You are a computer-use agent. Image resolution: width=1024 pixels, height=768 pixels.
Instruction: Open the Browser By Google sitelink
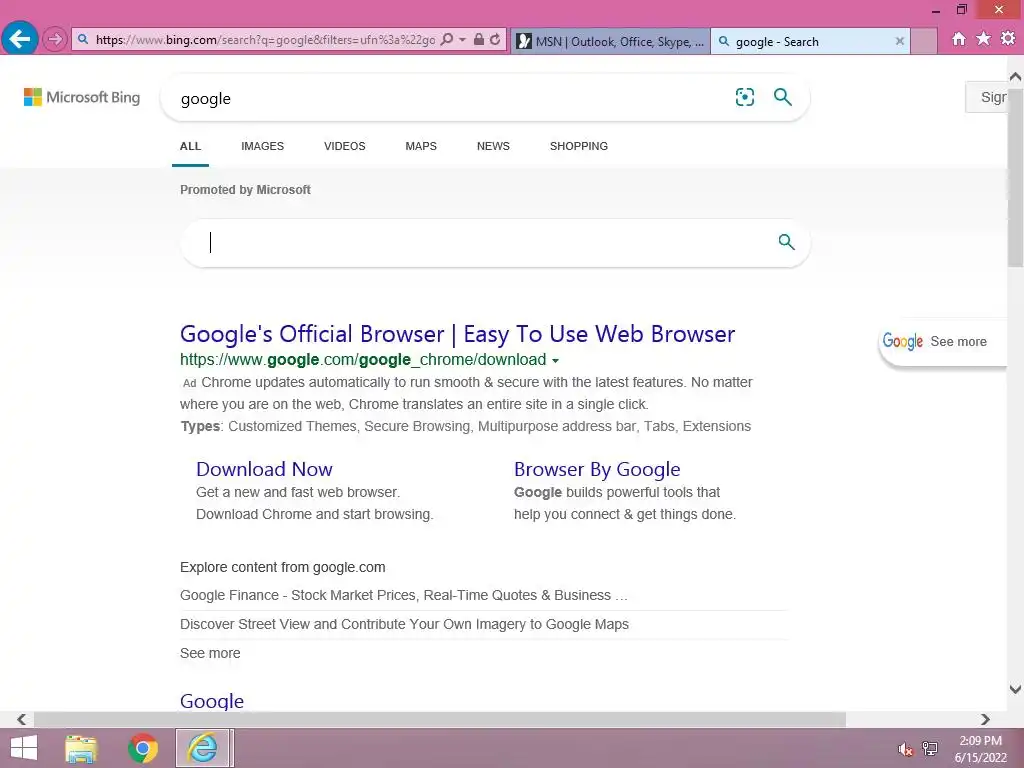pyautogui.click(x=597, y=469)
